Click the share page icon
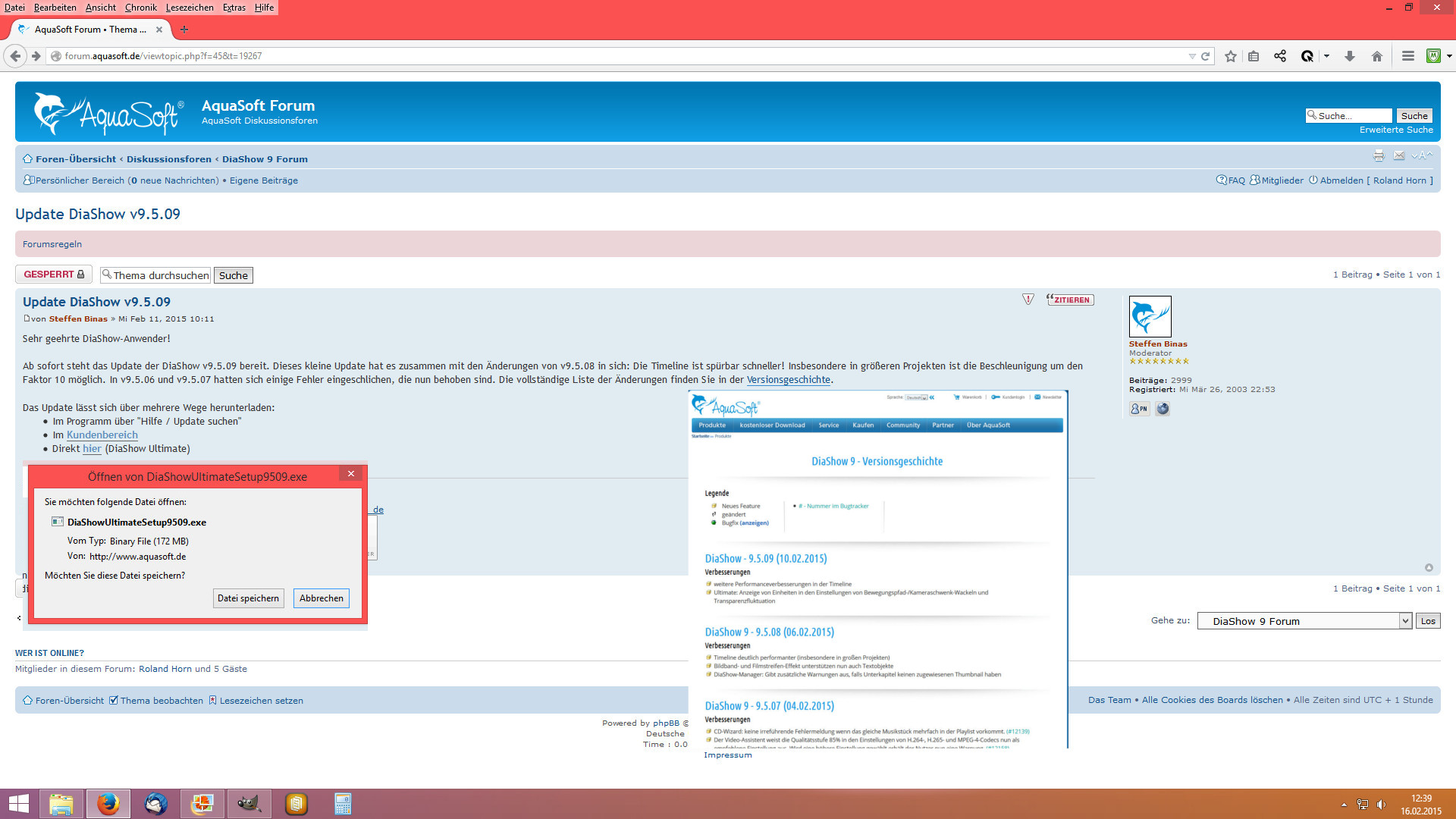Image resolution: width=1456 pixels, height=819 pixels. coord(1280,56)
